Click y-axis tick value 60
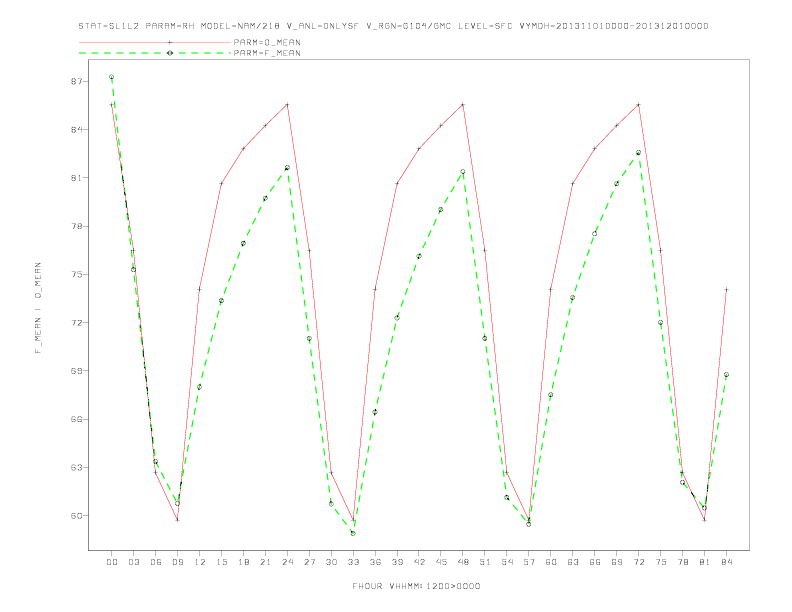This screenshot has width=792, height=612. coord(76,516)
